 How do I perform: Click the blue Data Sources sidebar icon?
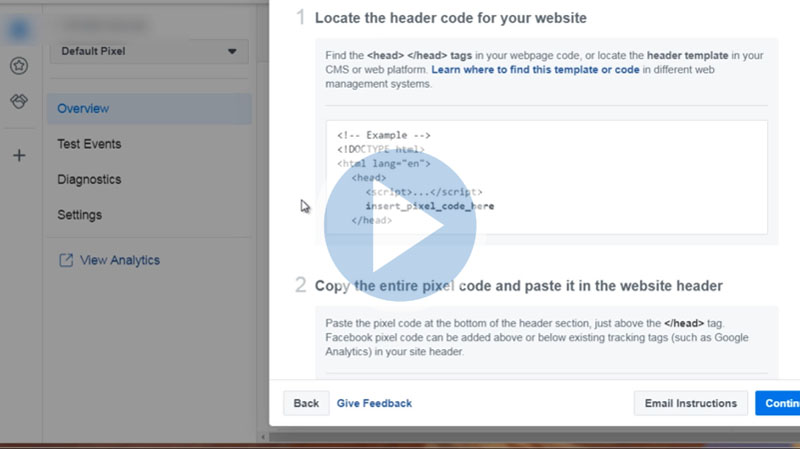(19, 29)
